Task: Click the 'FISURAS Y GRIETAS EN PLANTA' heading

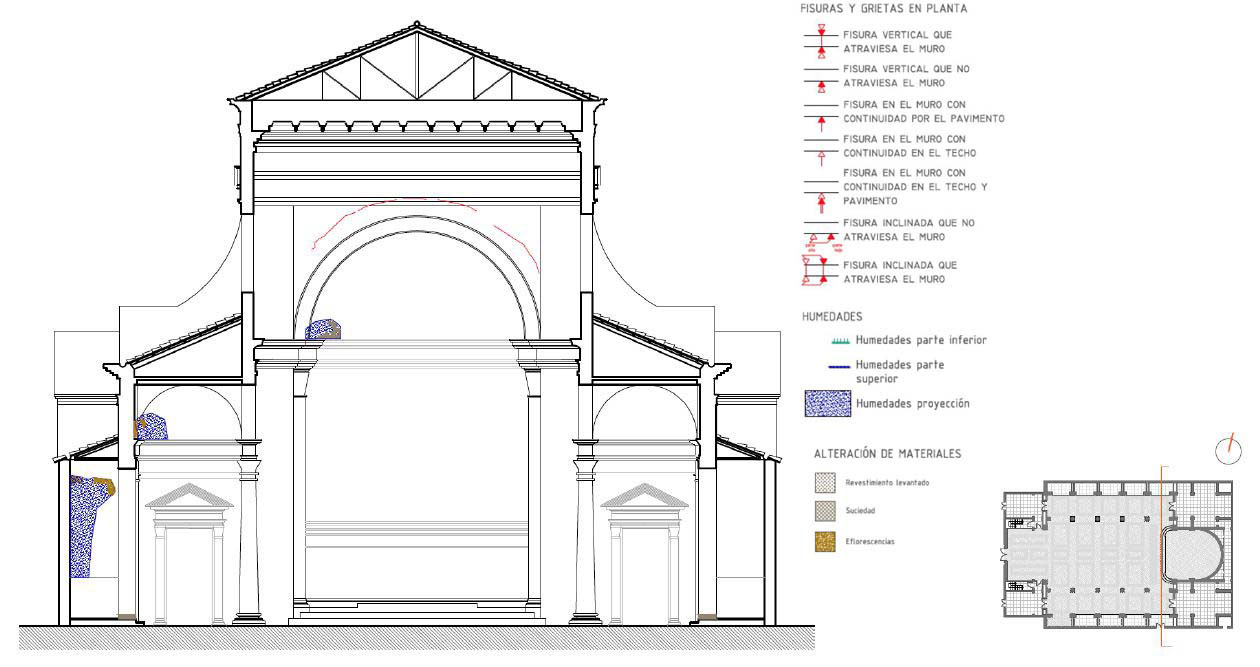Action: pos(869,9)
